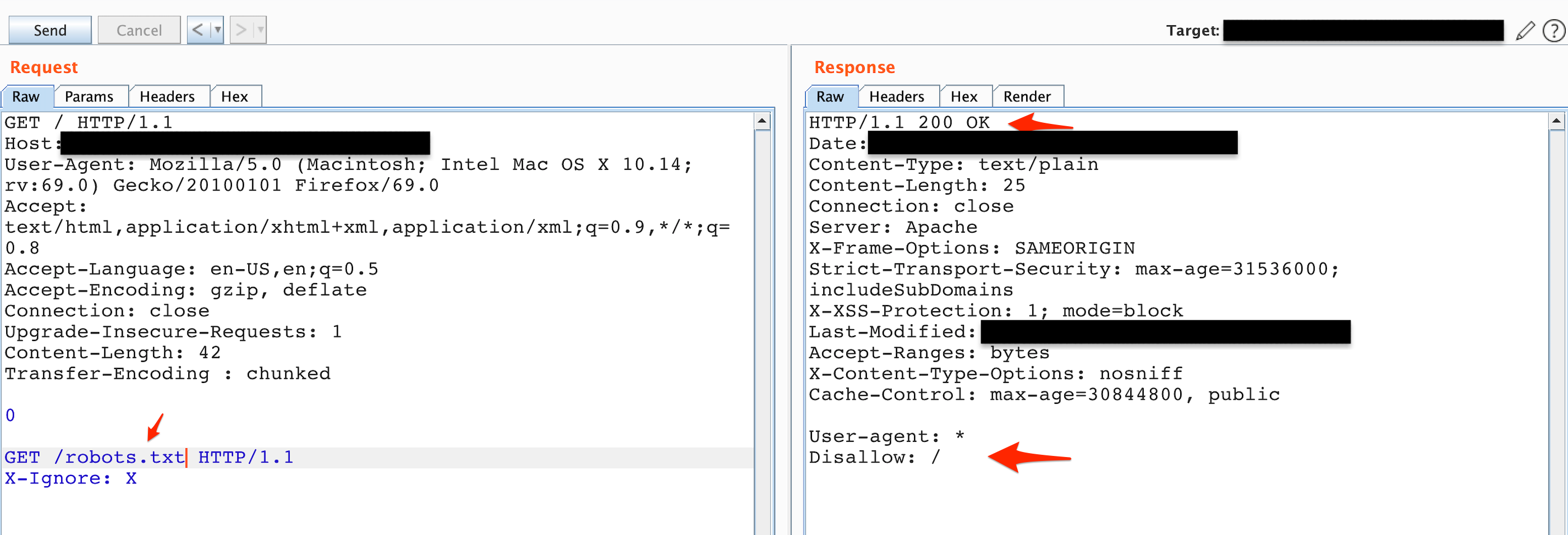Switch to the Response Headers tab
This screenshot has width=1568, height=535.
(897, 96)
